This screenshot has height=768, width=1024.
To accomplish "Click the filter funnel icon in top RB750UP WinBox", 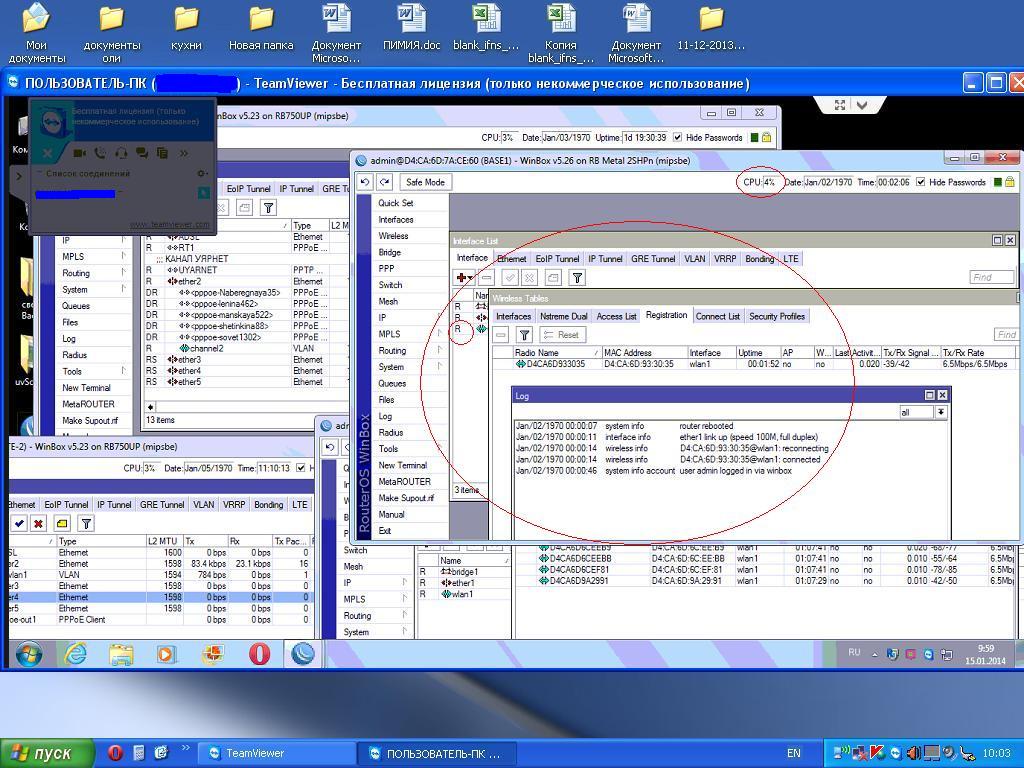I will click(268, 208).
